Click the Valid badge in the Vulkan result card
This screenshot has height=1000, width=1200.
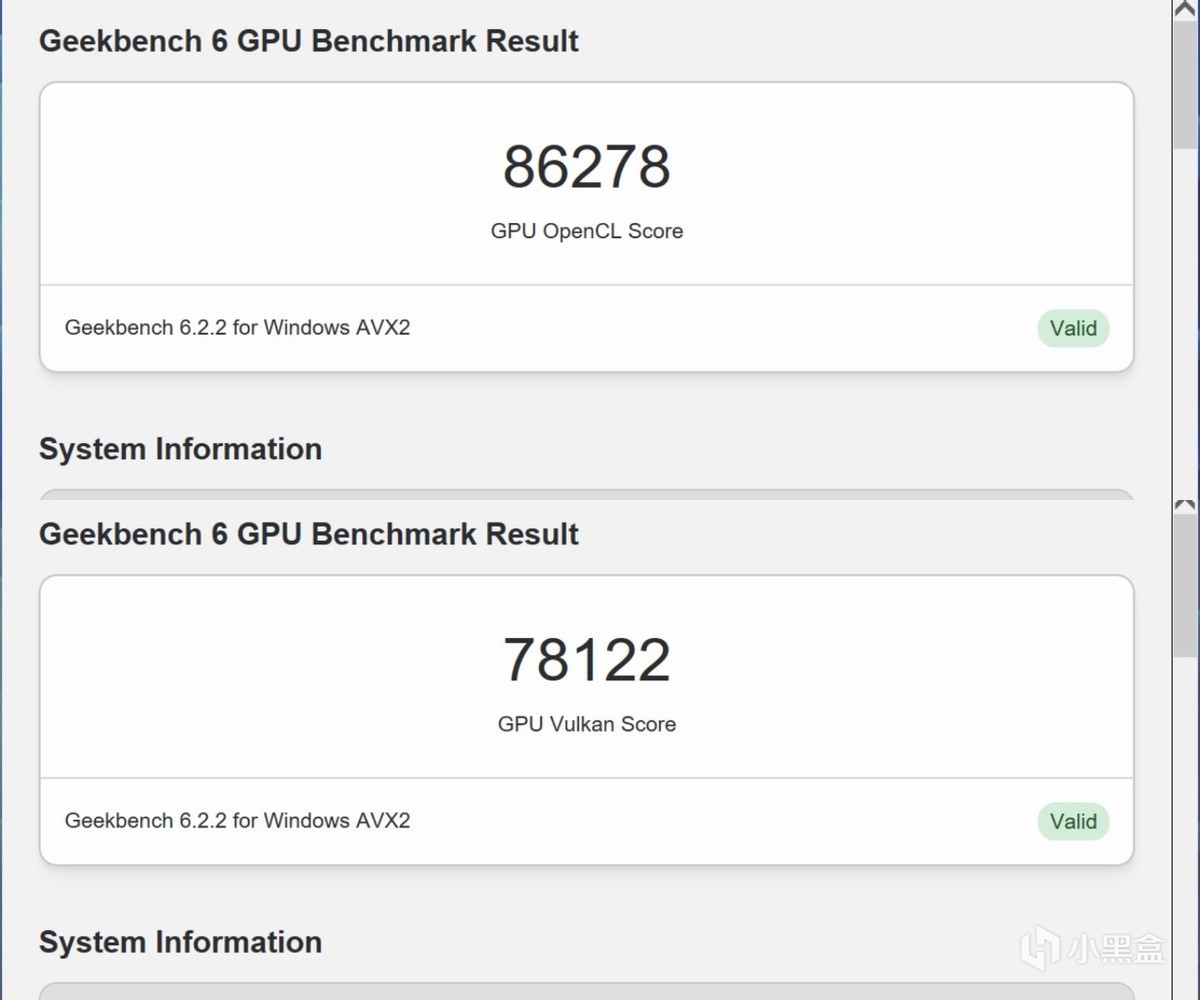point(1073,822)
